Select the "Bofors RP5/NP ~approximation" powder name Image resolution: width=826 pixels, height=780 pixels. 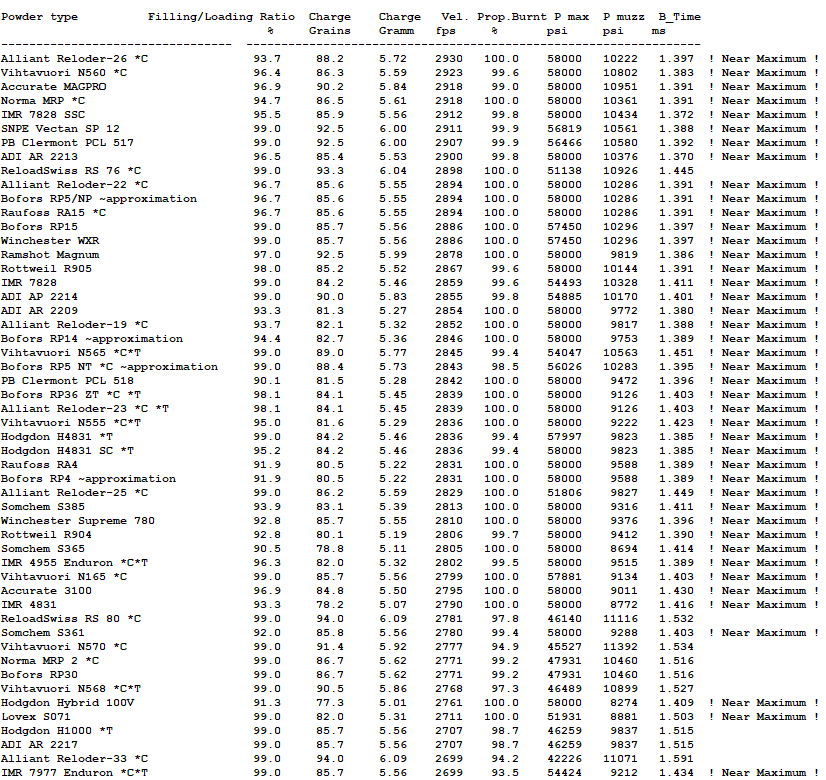[x=99, y=199]
